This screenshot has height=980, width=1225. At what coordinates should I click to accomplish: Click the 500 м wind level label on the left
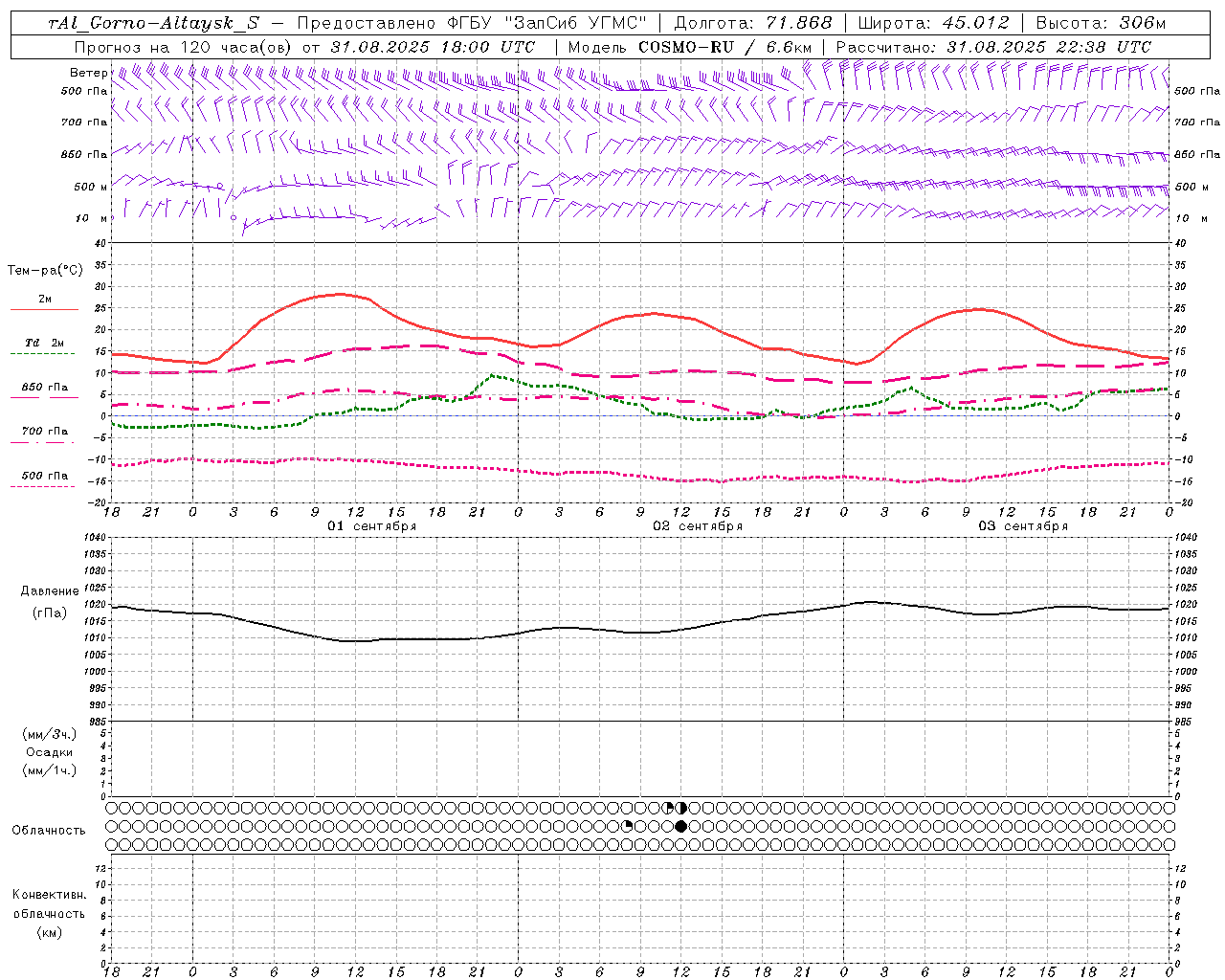(92, 188)
